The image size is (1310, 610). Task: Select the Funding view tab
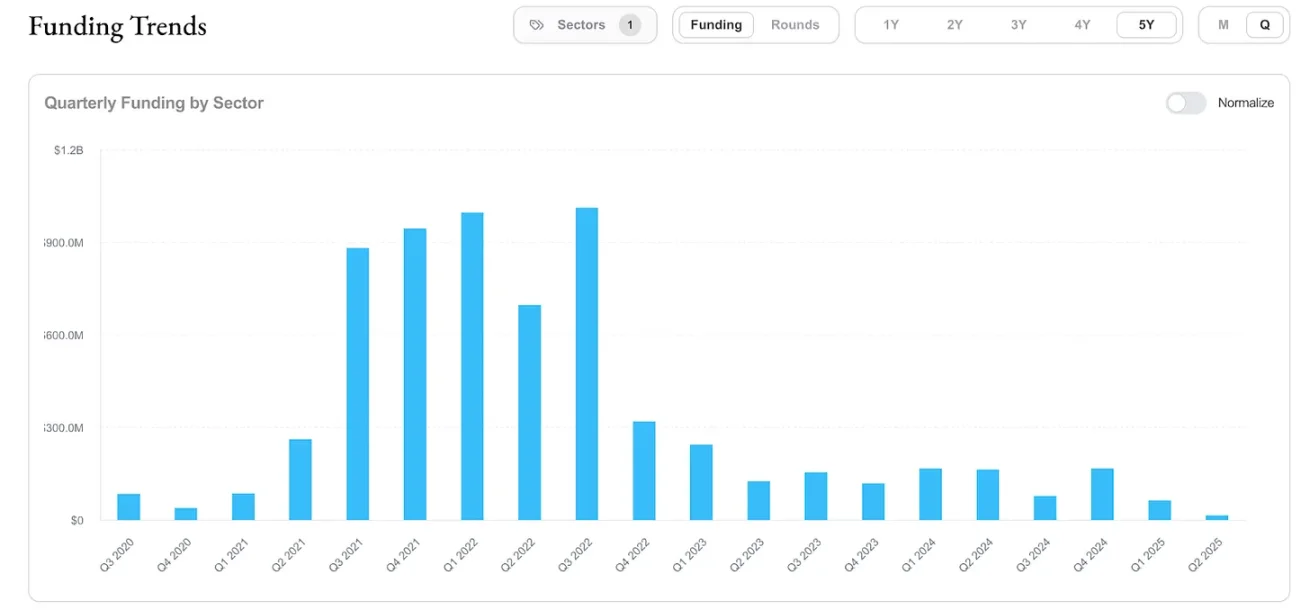coord(716,25)
